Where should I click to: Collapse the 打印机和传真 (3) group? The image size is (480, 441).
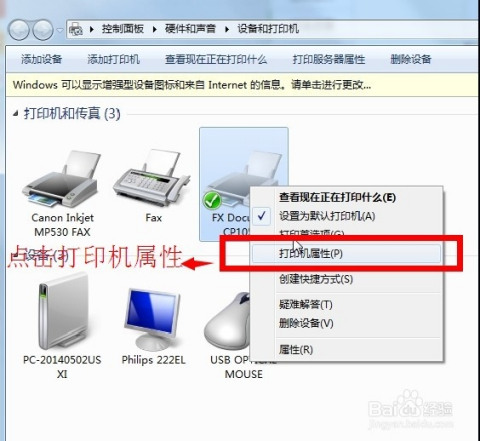click(15, 114)
